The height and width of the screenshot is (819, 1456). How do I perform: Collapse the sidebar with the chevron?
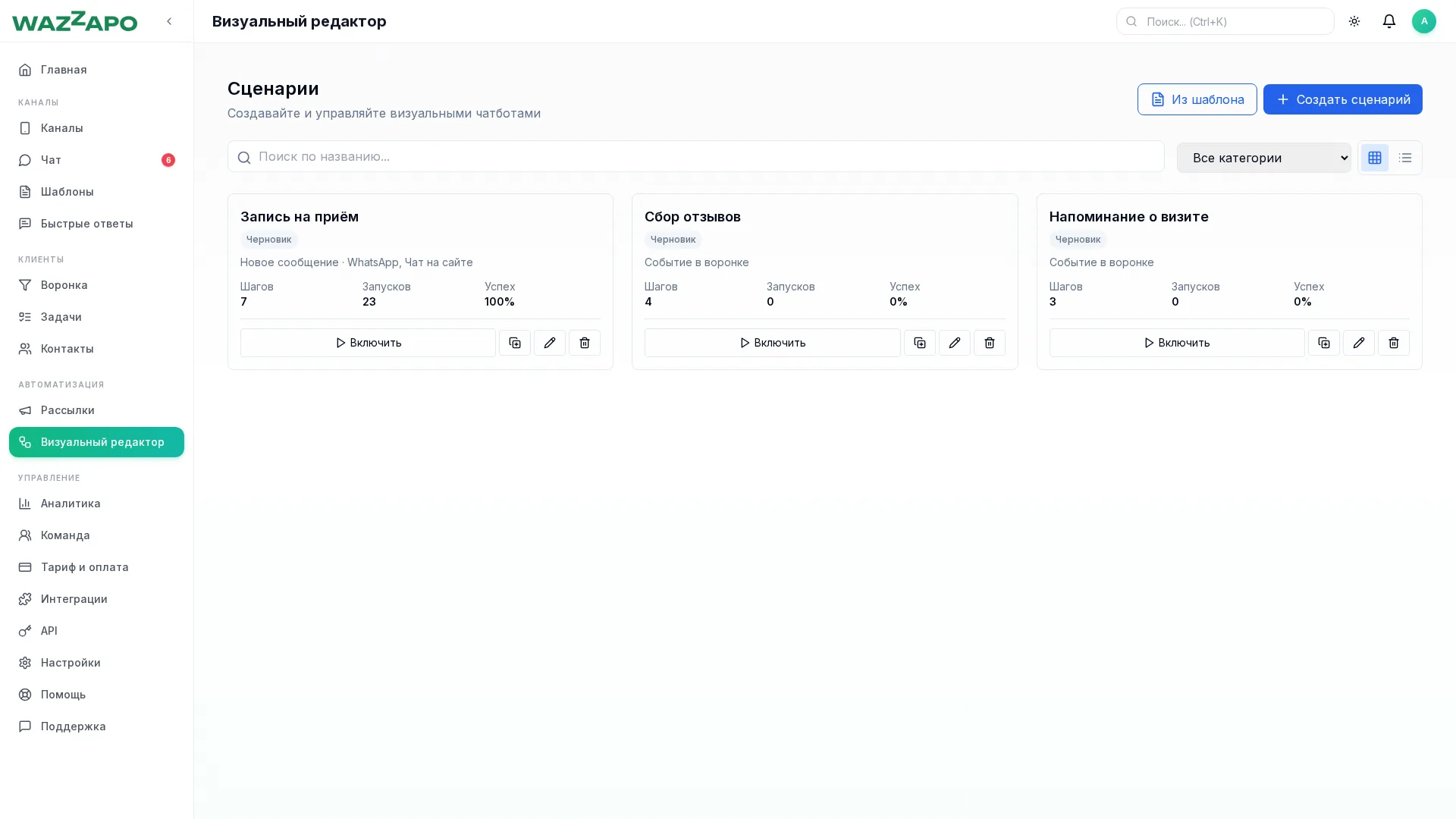coord(169,21)
